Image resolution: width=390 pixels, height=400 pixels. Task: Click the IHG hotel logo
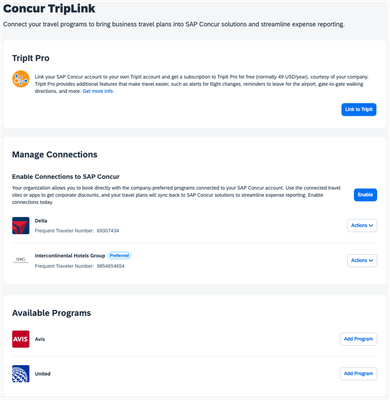pyautogui.click(x=21, y=260)
